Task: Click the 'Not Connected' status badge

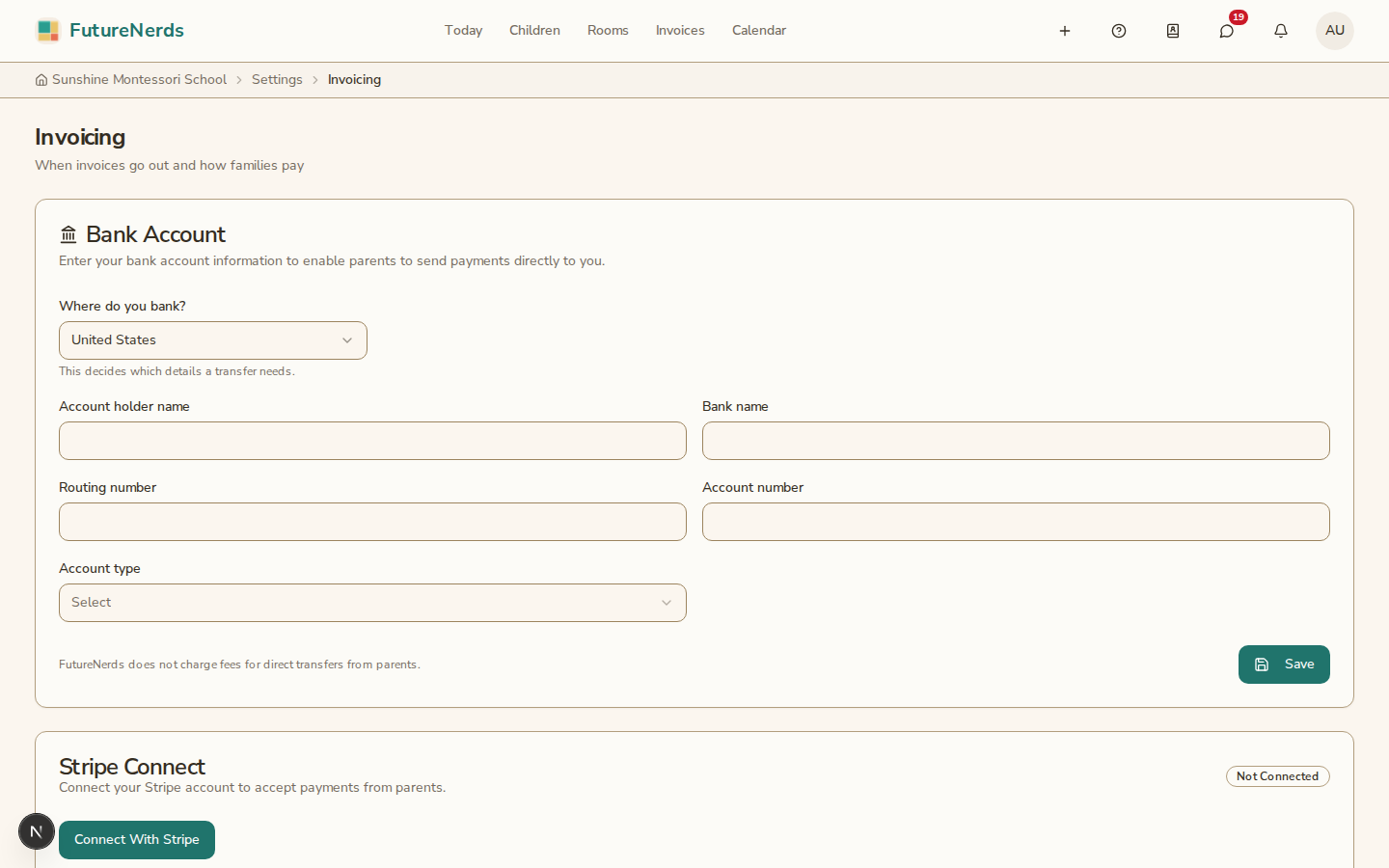Action: point(1278,776)
